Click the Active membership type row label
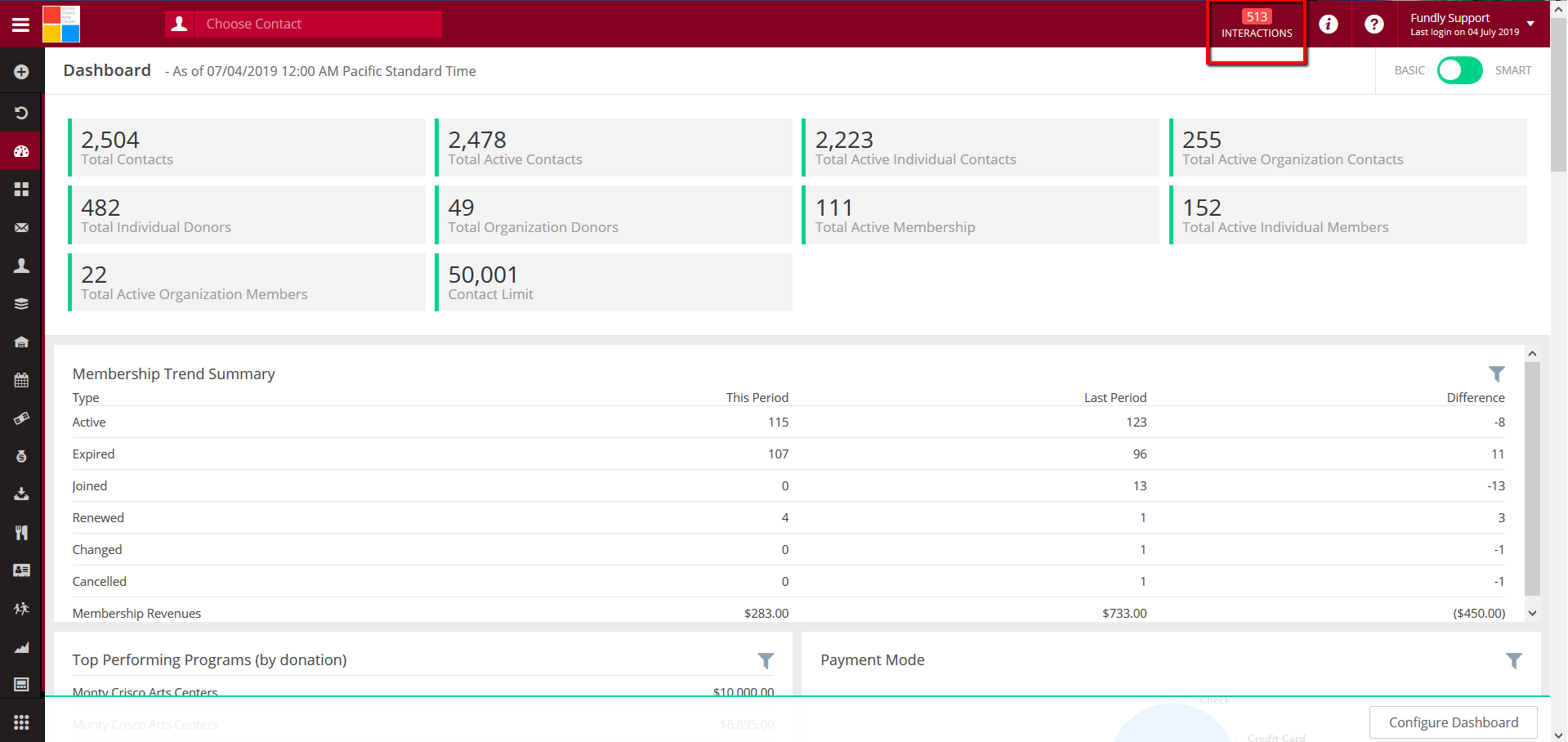 pos(89,422)
